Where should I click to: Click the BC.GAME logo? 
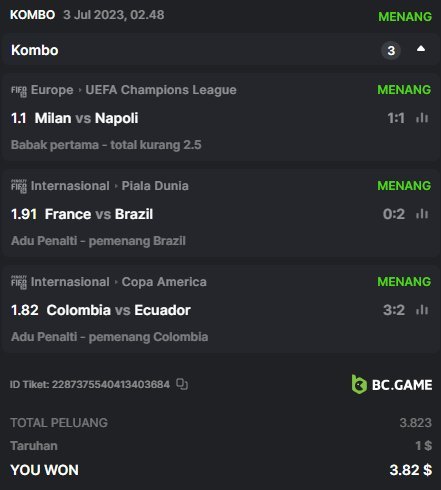(392, 384)
